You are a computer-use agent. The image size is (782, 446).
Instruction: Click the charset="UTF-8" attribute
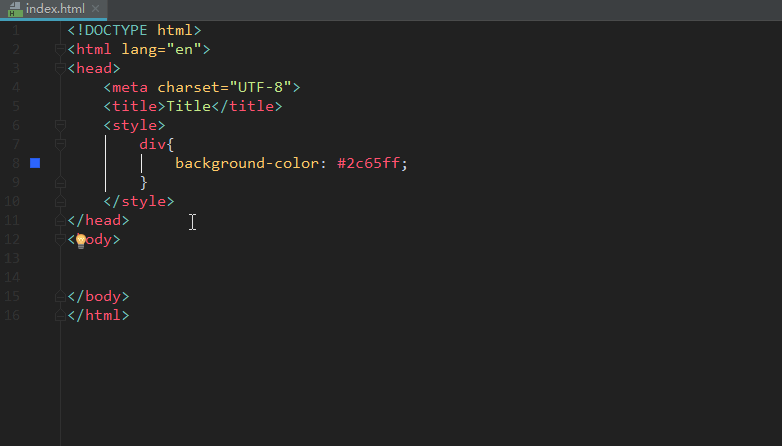click(224, 87)
